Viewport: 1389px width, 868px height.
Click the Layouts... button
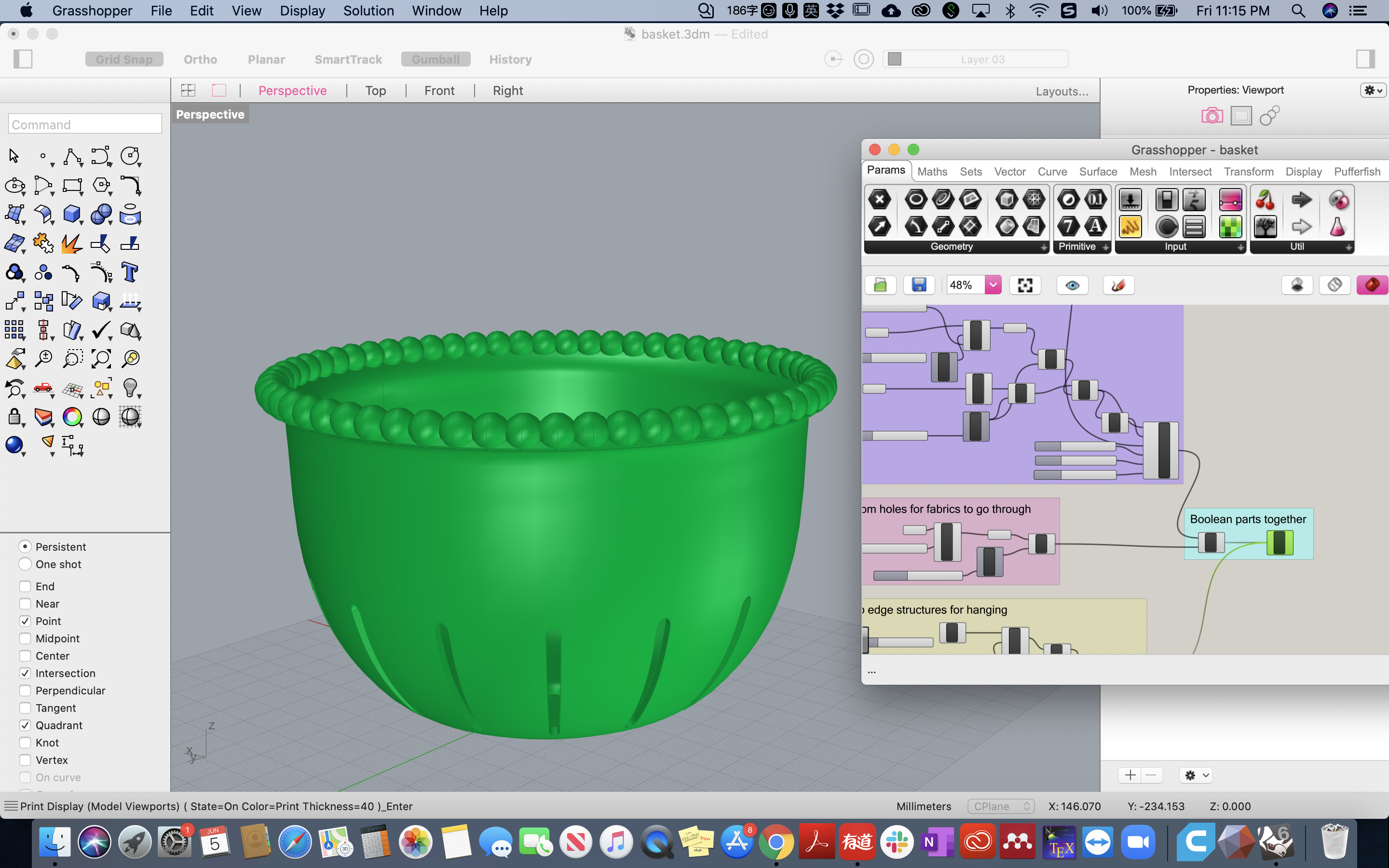coord(1062,91)
